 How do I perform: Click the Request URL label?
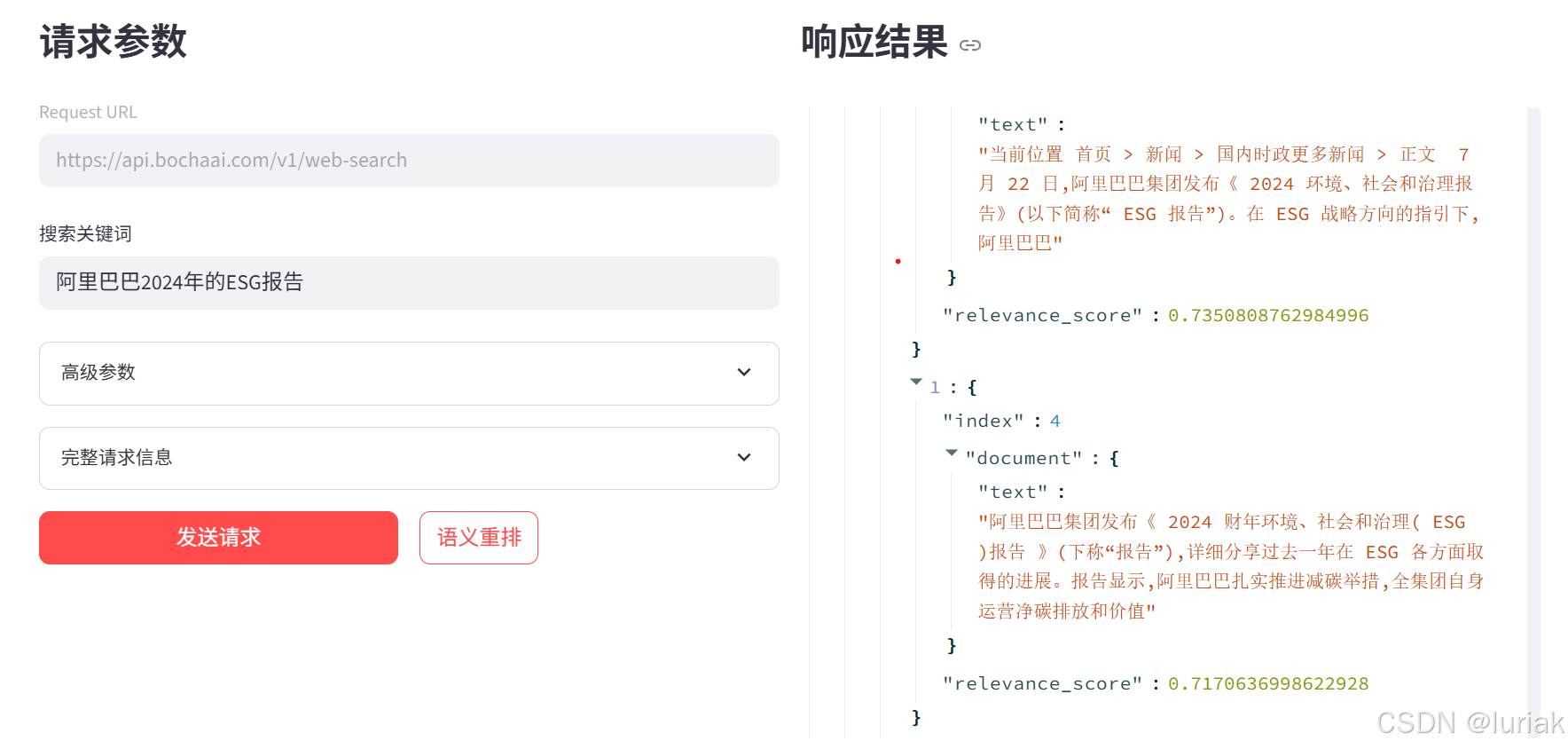(88, 113)
